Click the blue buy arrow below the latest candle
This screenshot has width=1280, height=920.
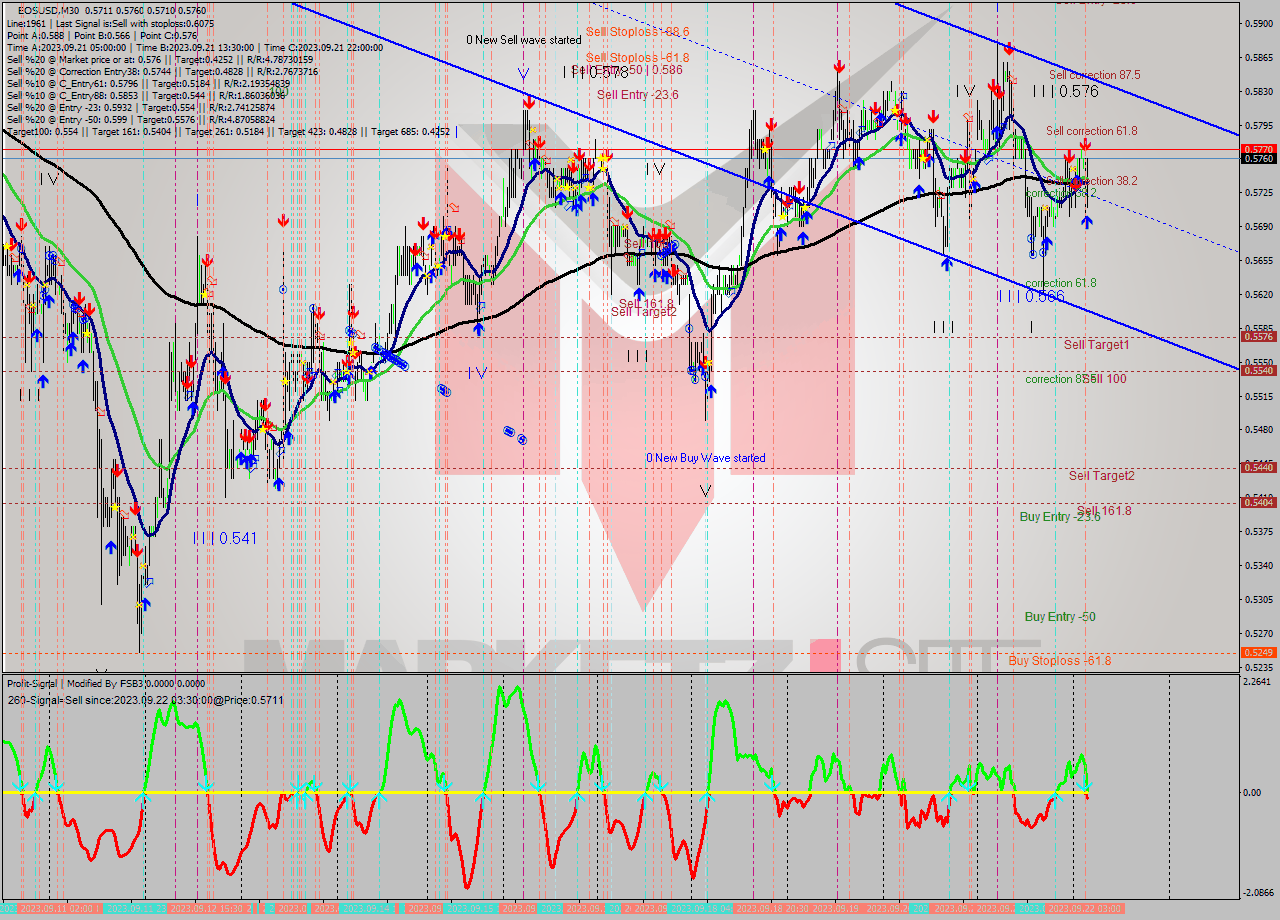click(1087, 221)
